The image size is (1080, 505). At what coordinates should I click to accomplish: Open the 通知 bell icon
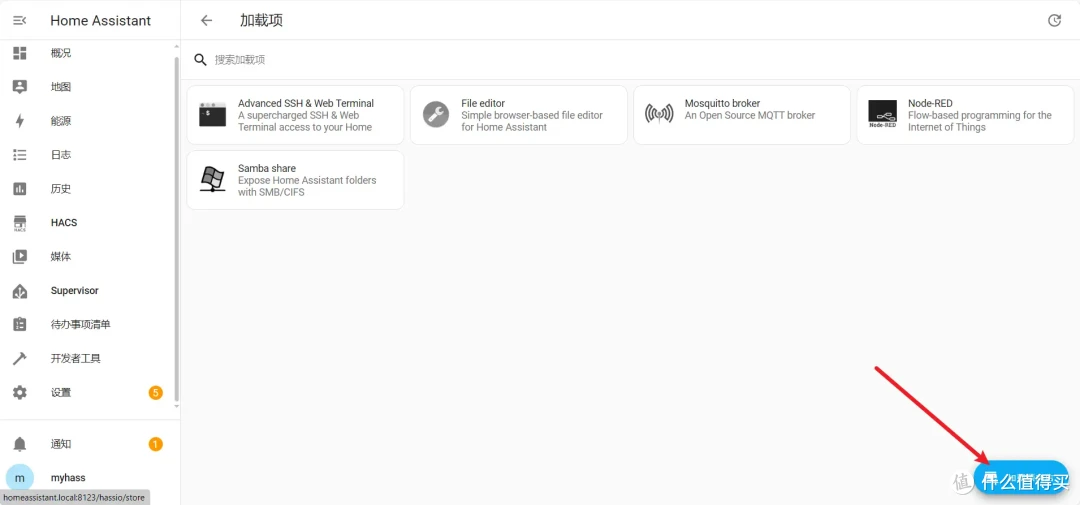19,444
